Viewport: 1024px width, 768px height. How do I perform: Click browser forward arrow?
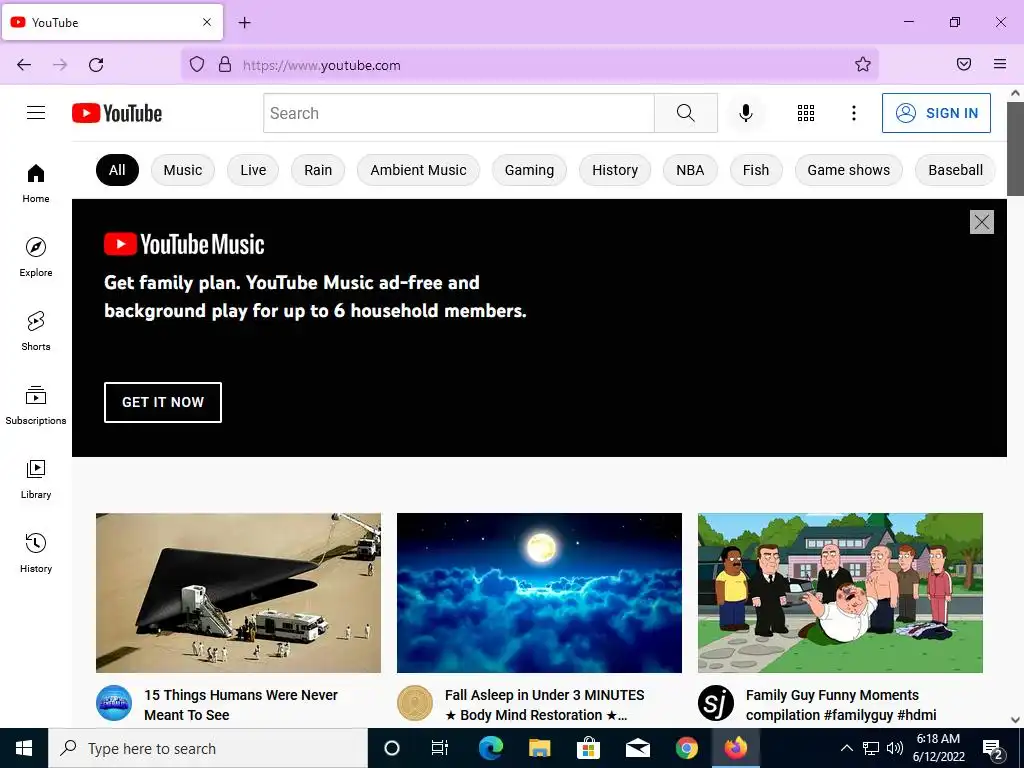click(x=60, y=65)
